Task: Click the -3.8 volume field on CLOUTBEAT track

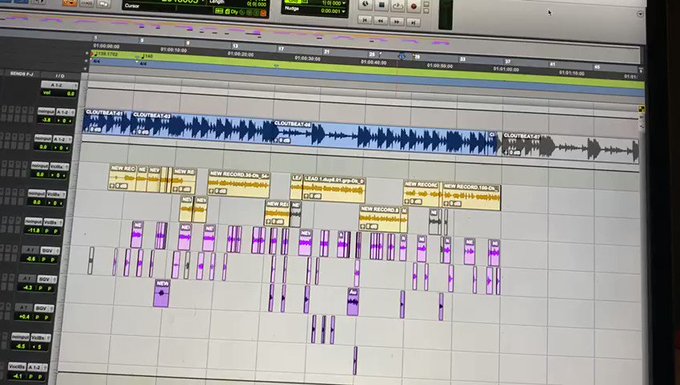Action: [x=47, y=120]
